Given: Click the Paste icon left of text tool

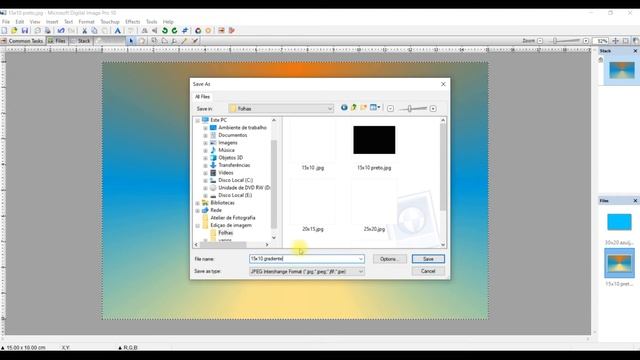Looking at the screenshot, I should coord(105,31).
